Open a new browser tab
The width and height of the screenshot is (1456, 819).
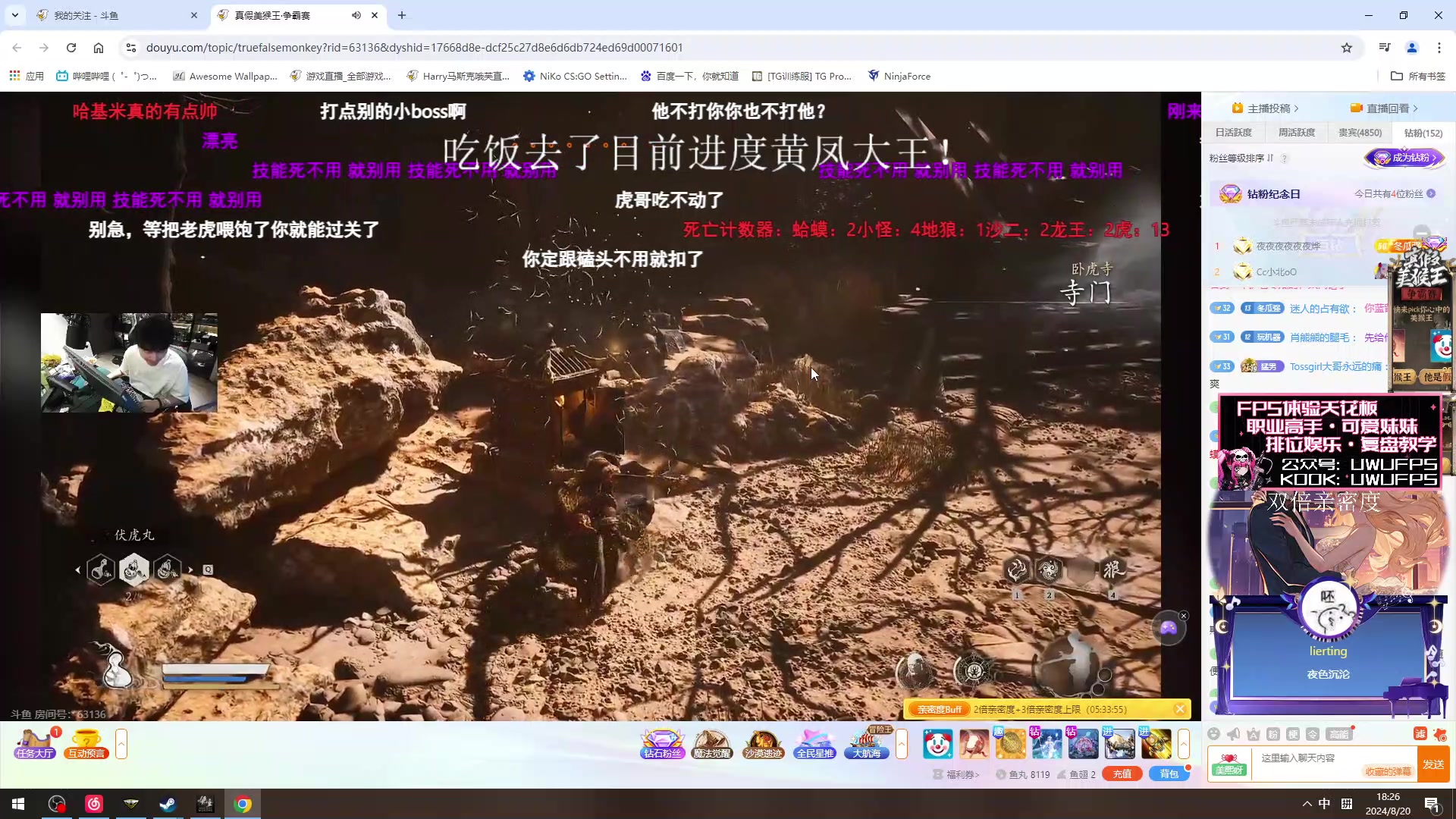(x=402, y=15)
